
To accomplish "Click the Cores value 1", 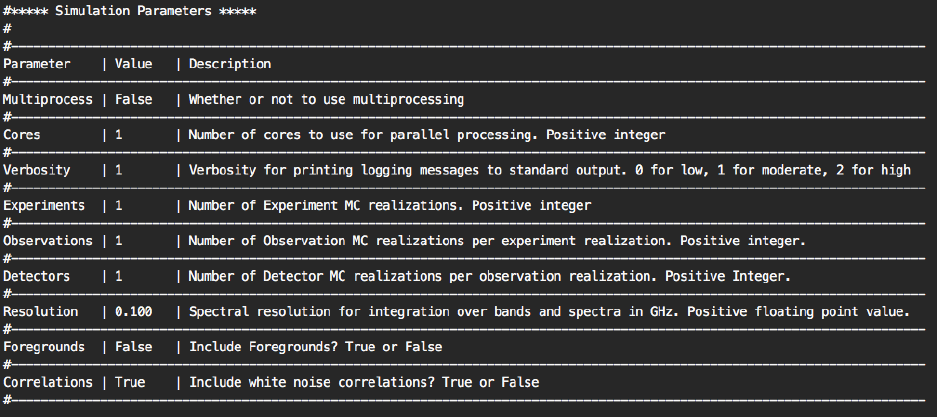I will [118, 135].
